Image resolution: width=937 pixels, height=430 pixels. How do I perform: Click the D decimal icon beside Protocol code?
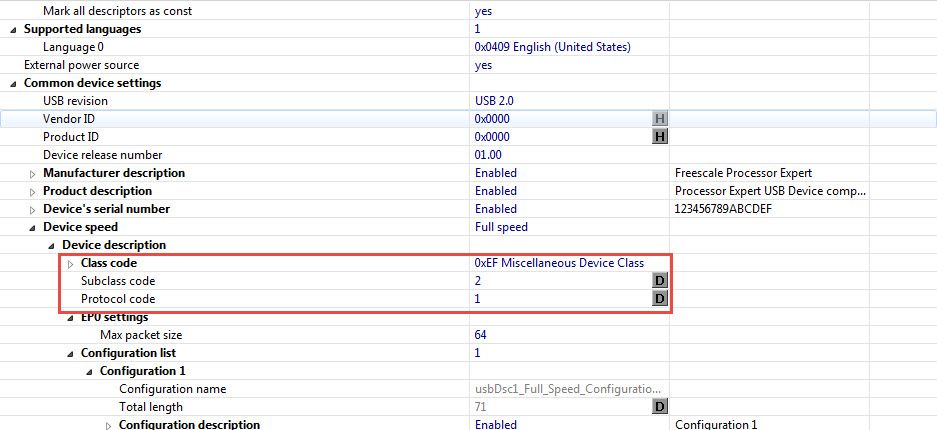click(x=659, y=299)
